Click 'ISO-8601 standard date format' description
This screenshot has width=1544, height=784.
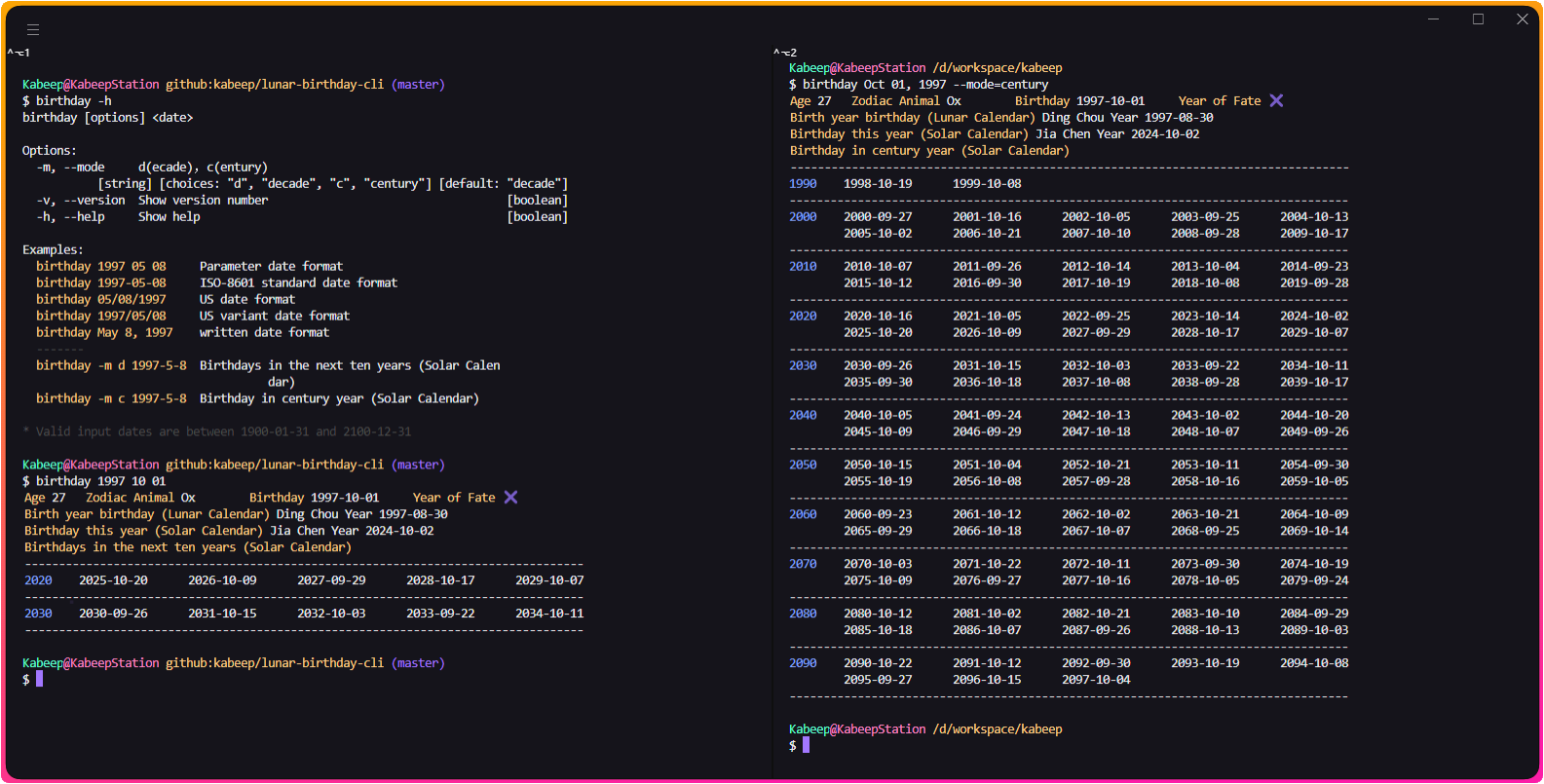click(x=299, y=283)
